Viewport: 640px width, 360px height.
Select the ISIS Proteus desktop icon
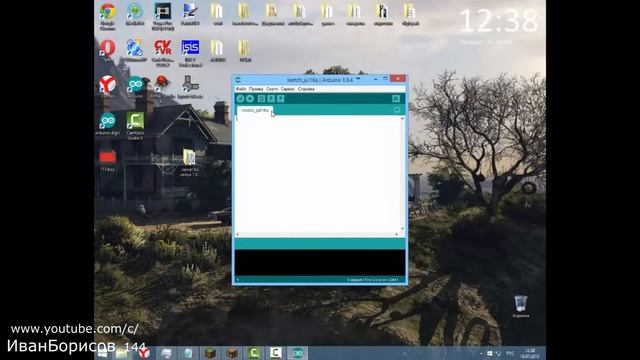[x=190, y=52]
